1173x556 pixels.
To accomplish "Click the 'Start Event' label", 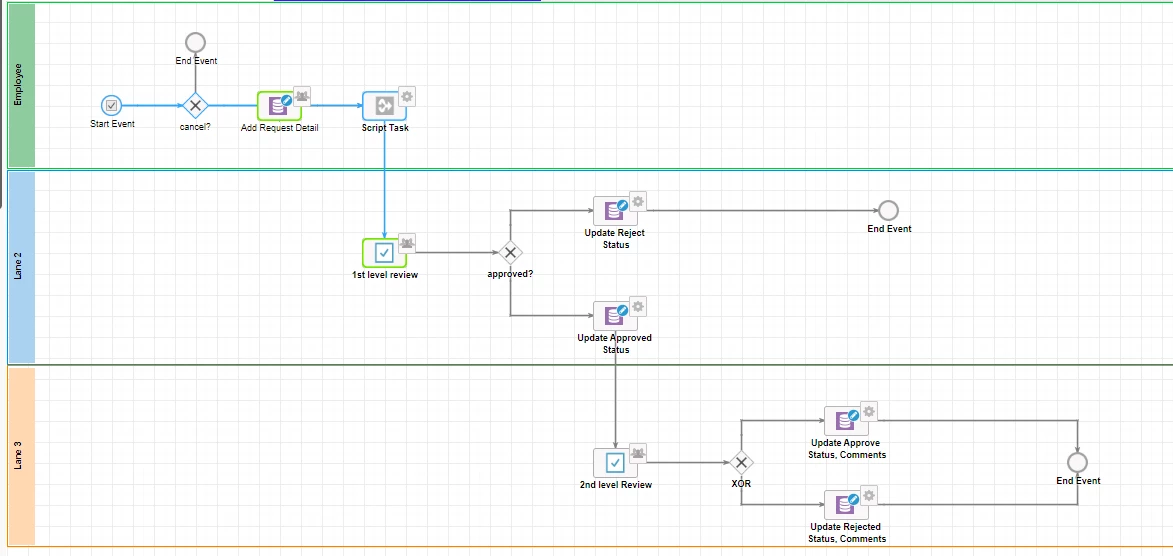I will 112,123.
